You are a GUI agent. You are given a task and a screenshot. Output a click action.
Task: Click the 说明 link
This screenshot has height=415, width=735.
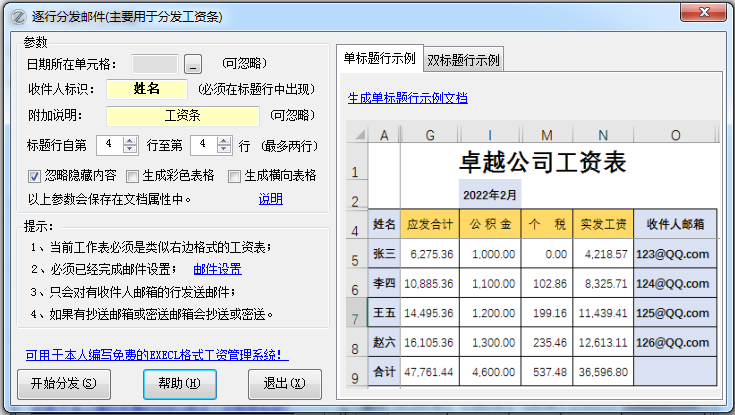[x=271, y=199]
